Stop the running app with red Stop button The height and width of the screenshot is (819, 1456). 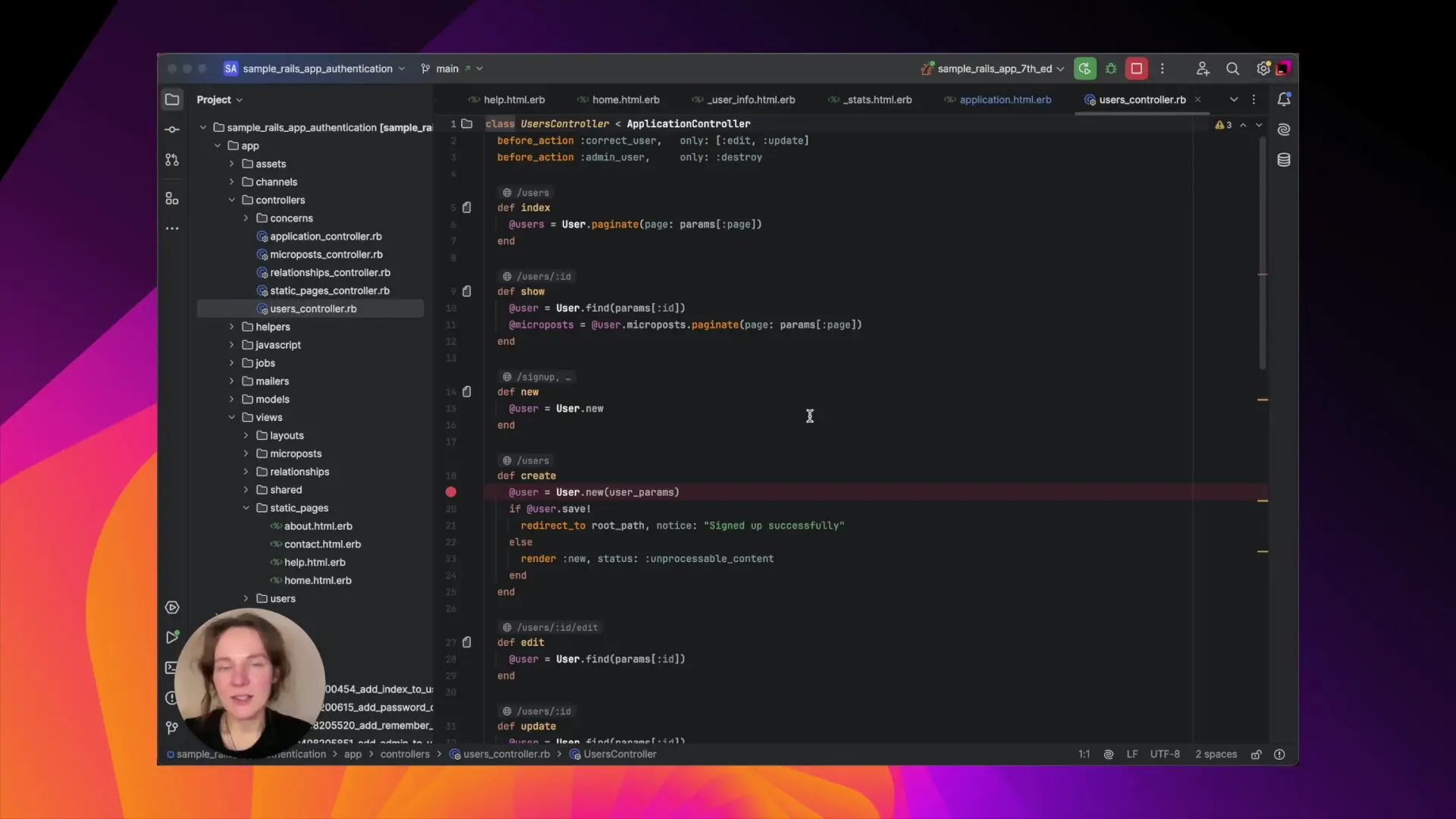pos(1137,68)
